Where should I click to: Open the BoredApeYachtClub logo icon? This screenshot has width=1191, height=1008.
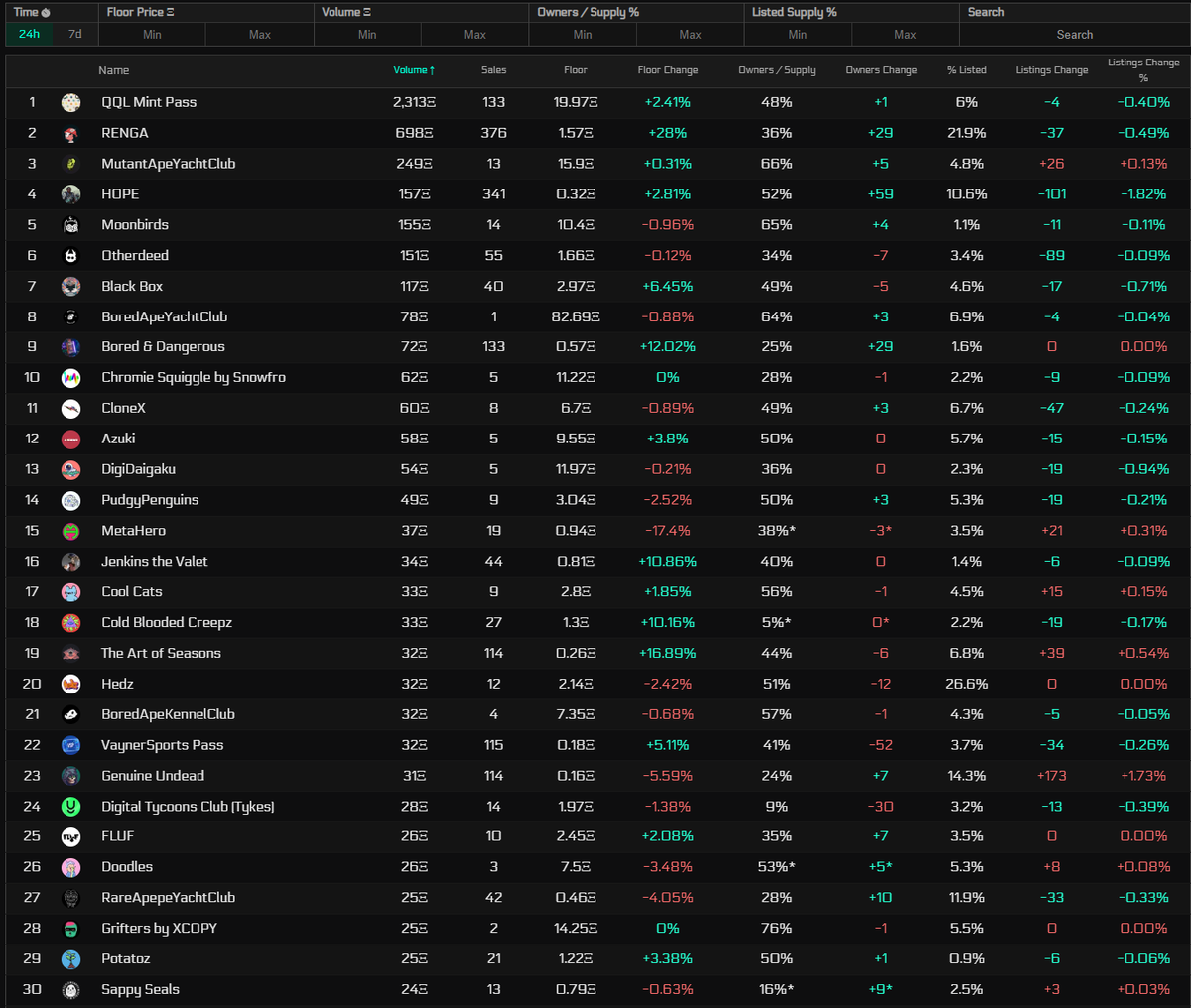click(x=70, y=316)
